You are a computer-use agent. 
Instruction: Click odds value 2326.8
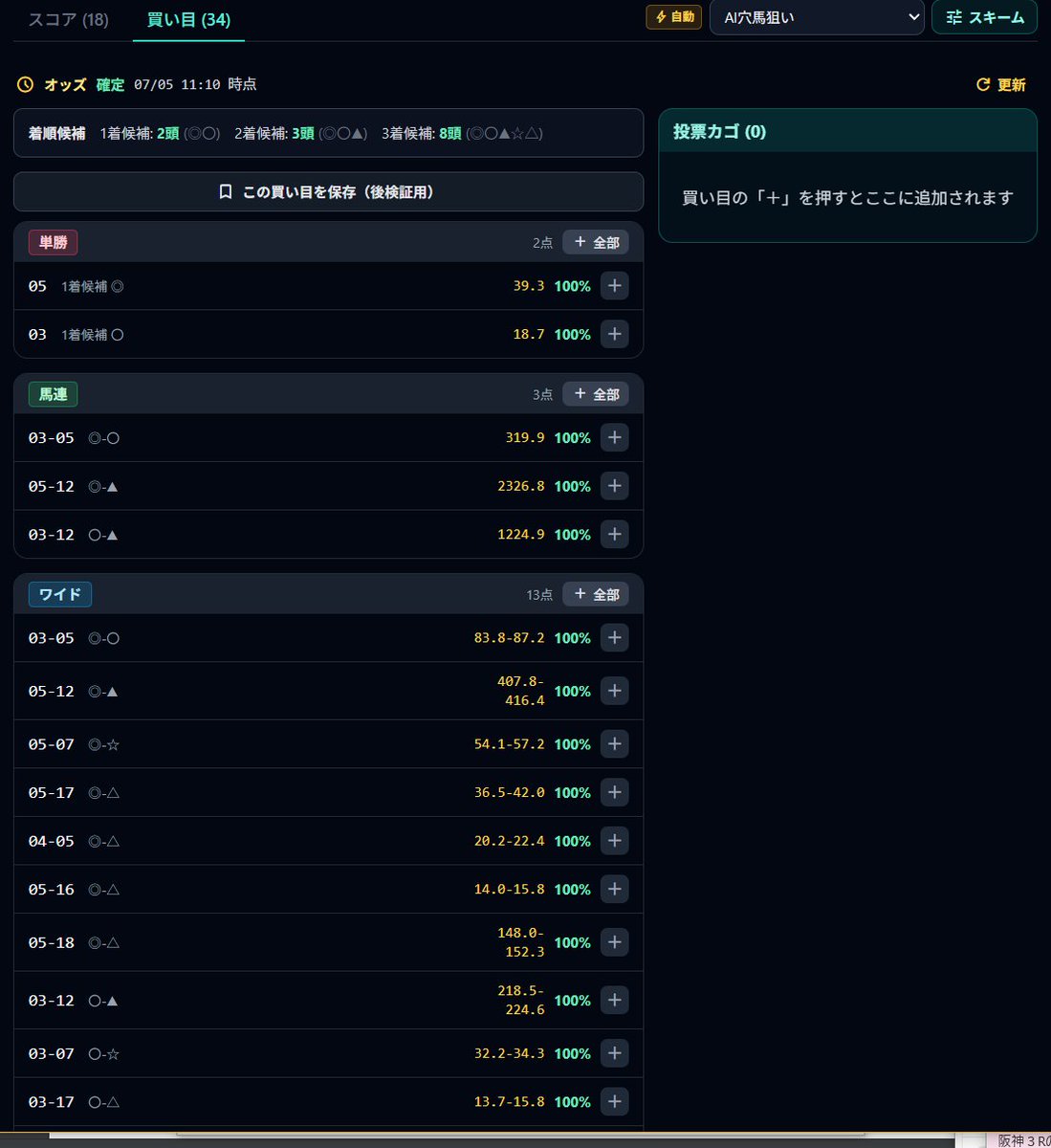(521, 486)
